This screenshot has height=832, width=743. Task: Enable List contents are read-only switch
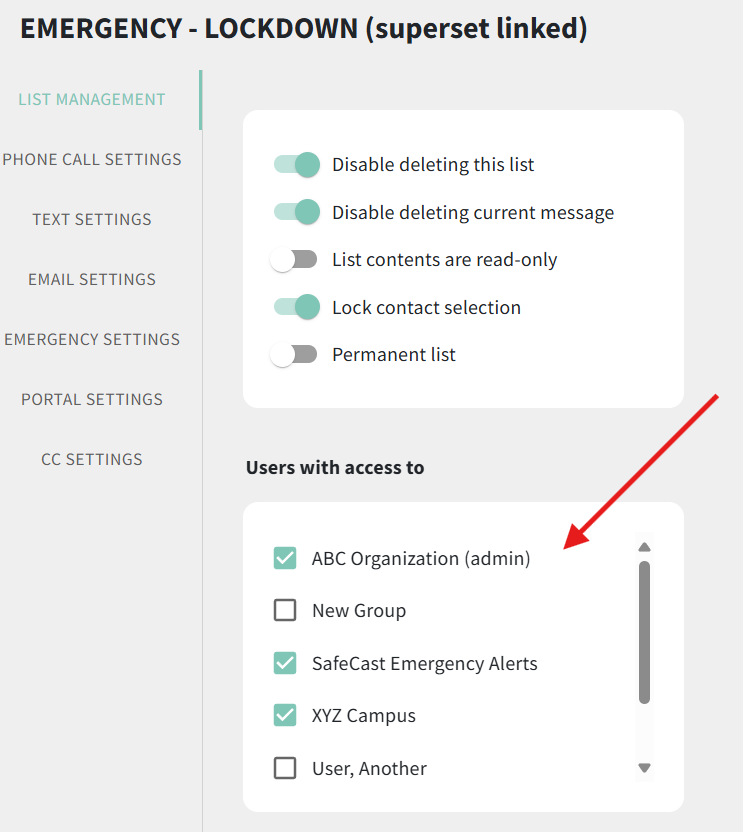(x=293, y=260)
